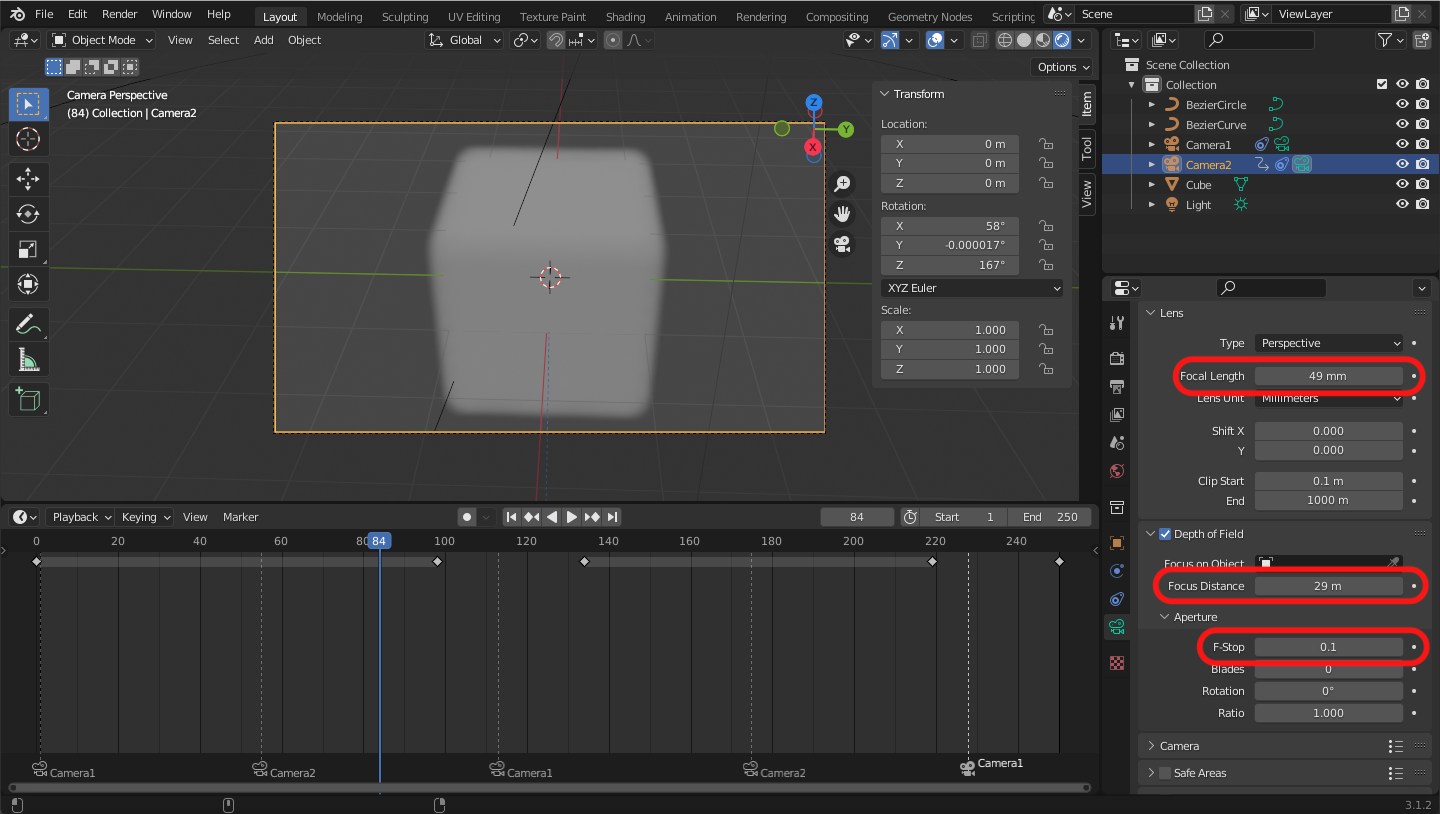This screenshot has width=1440, height=814.
Task: Click the Blender logo menu icon
Action: (x=17, y=14)
